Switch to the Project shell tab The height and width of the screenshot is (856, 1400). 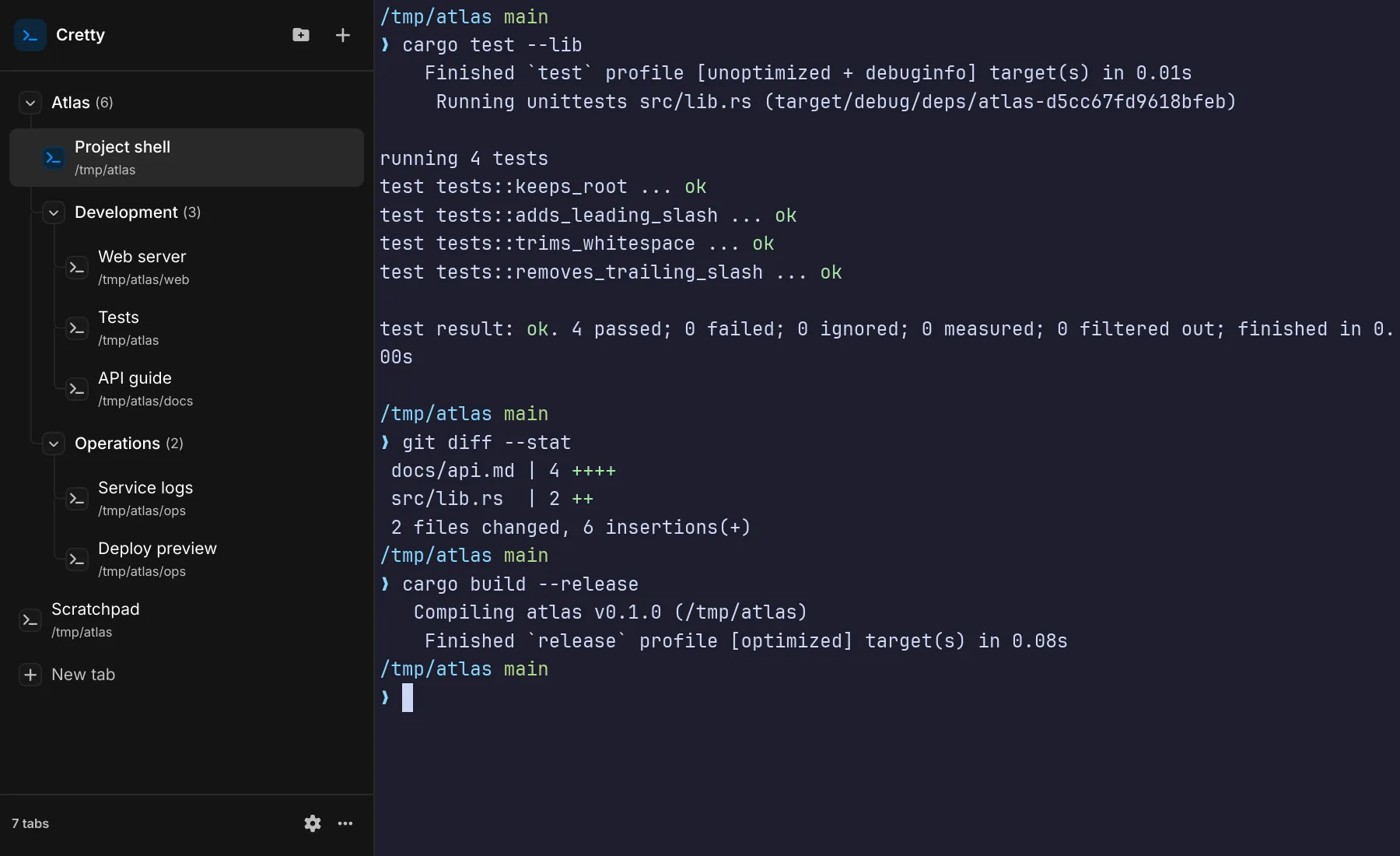187,158
